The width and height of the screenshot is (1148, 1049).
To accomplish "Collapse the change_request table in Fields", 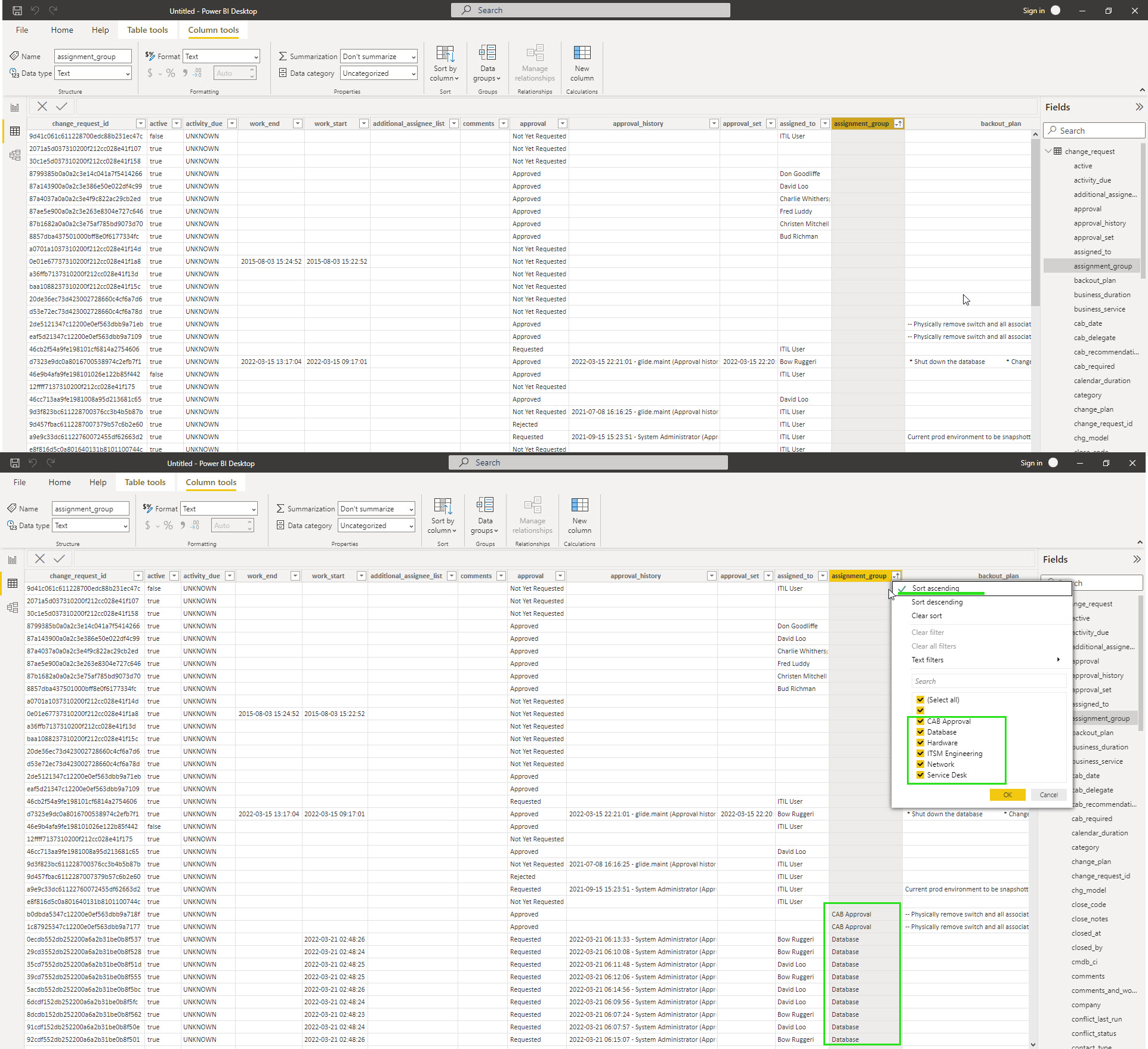I will coord(1048,151).
